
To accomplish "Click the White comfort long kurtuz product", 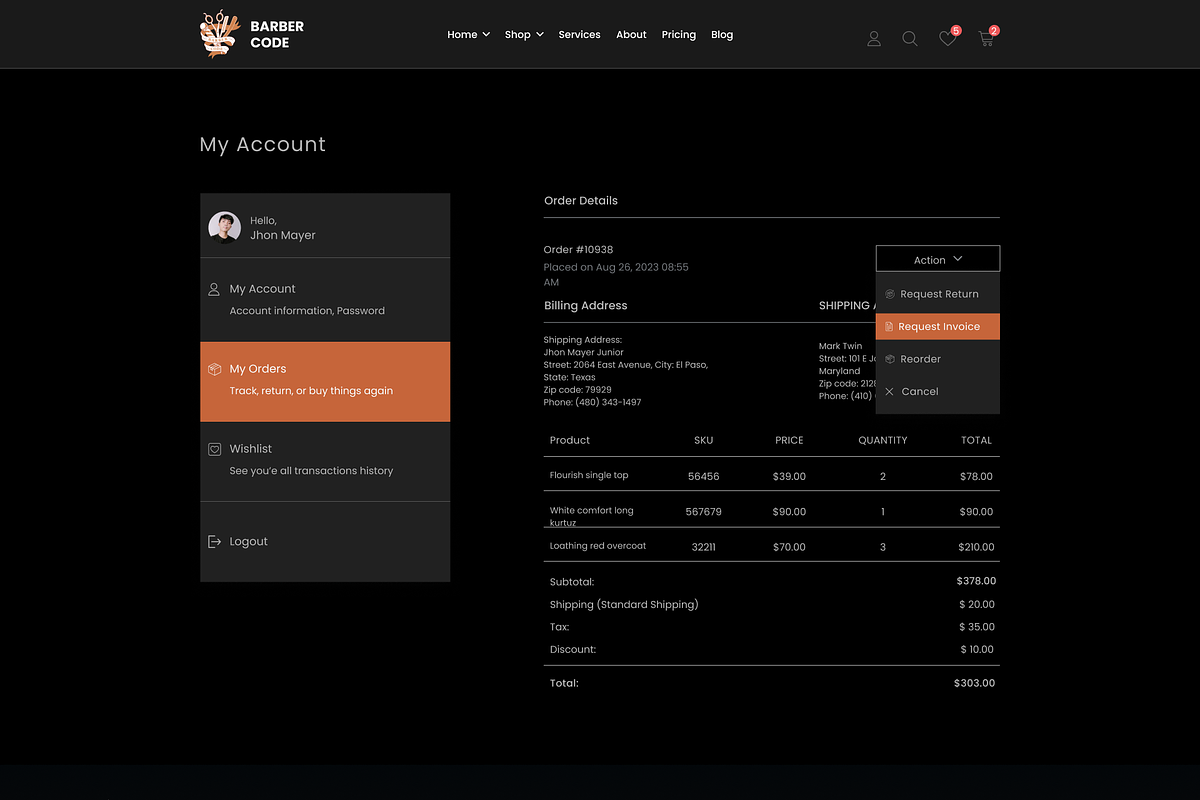I will click(591, 516).
